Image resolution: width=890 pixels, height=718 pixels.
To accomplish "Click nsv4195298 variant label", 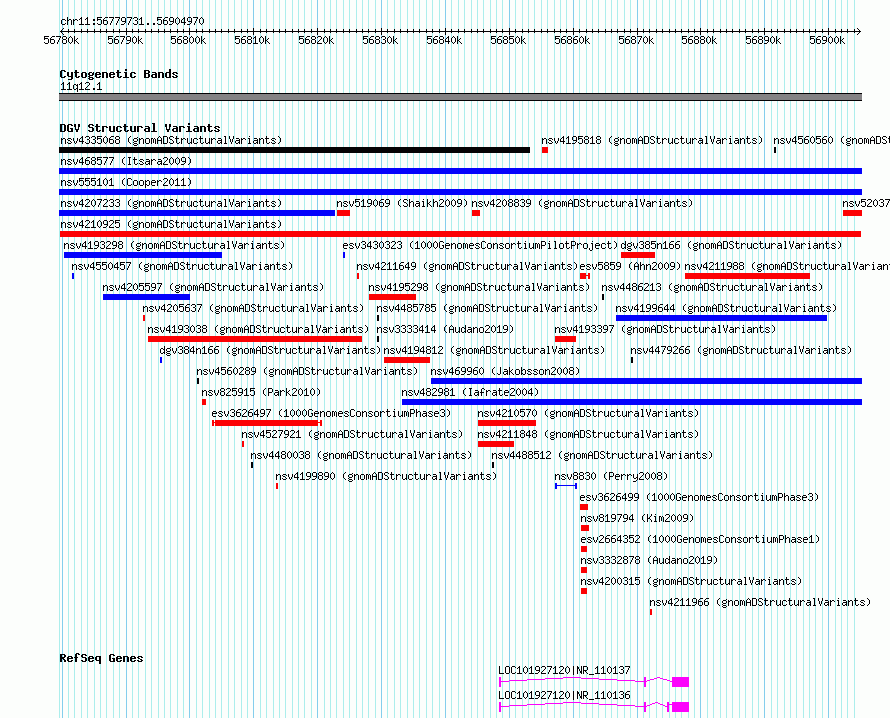I will tap(479, 287).
